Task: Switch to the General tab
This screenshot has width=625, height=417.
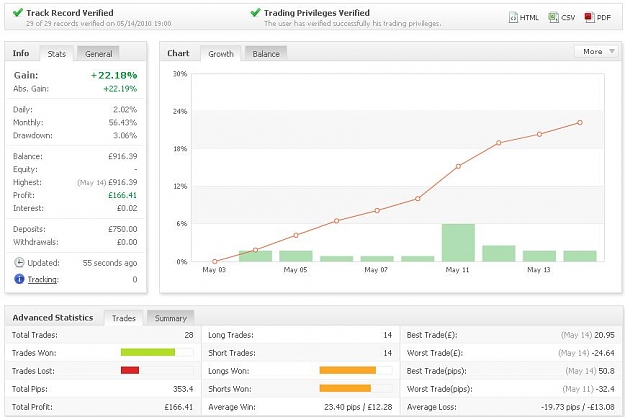Action: tap(98, 54)
